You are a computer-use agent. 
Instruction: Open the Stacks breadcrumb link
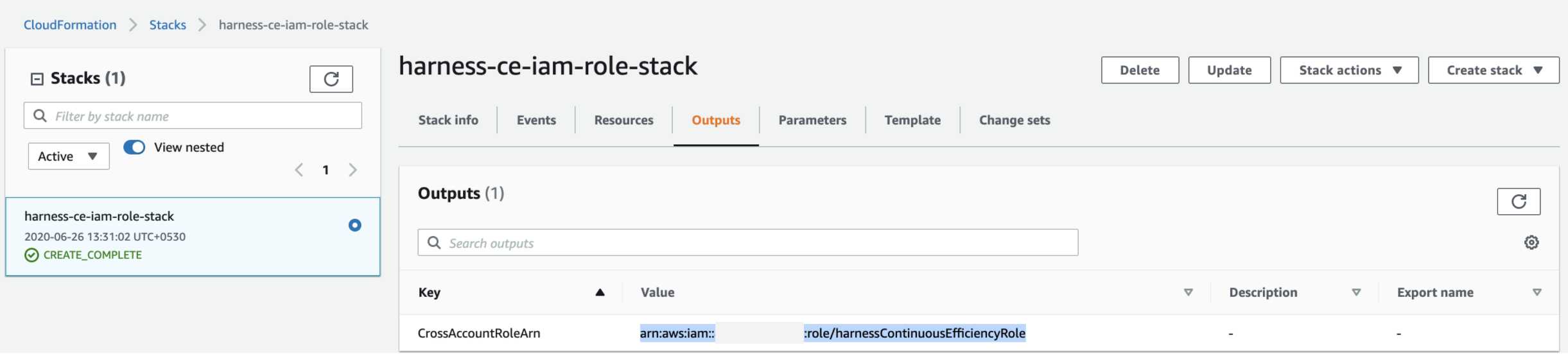coord(168,25)
